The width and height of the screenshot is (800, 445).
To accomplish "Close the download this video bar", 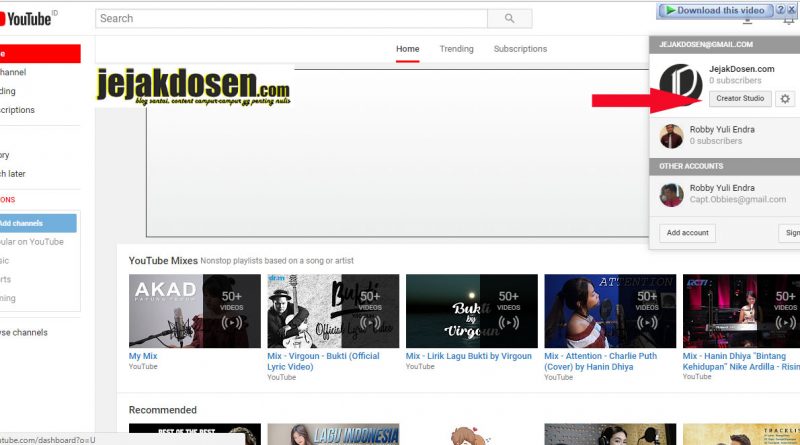I will pyautogui.click(x=791, y=10).
